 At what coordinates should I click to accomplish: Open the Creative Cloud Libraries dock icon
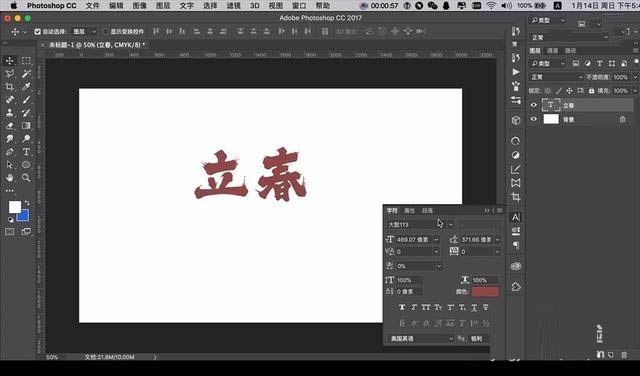point(516,267)
